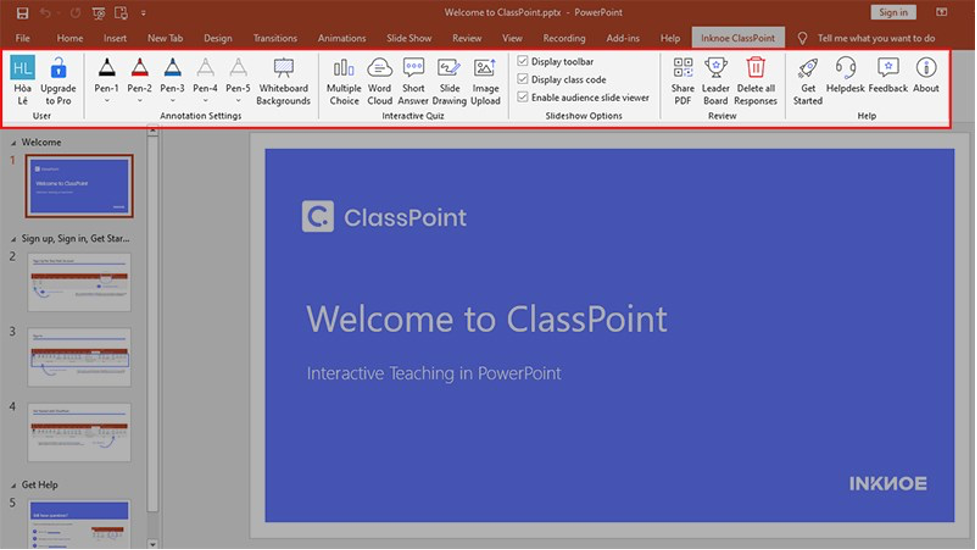Disable Enable audience slide viewer checkbox
977x550 pixels.
(x=523, y=98)
